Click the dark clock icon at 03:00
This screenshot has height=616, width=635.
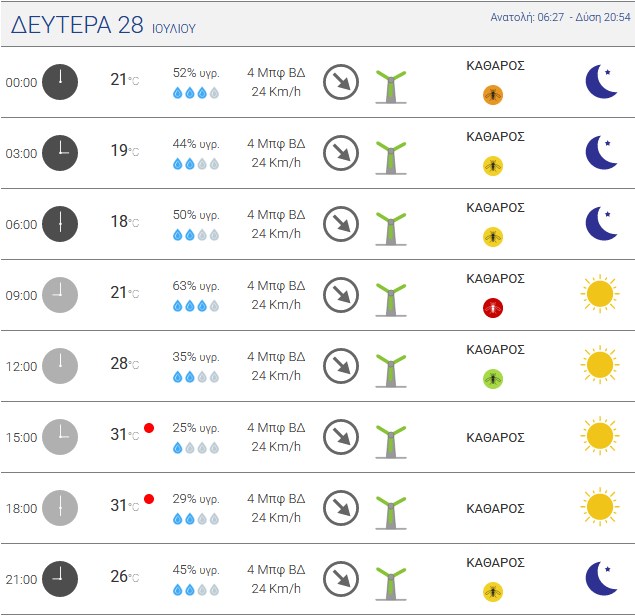pyautogui.click(x=60, y=153)
